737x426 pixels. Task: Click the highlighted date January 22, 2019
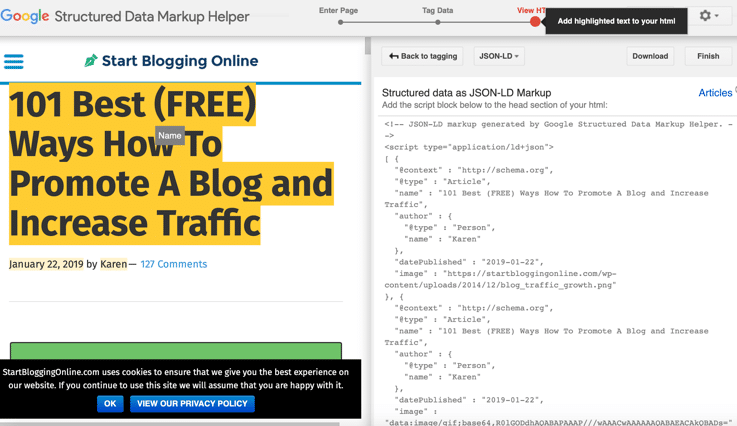click(x=46, y=264)
